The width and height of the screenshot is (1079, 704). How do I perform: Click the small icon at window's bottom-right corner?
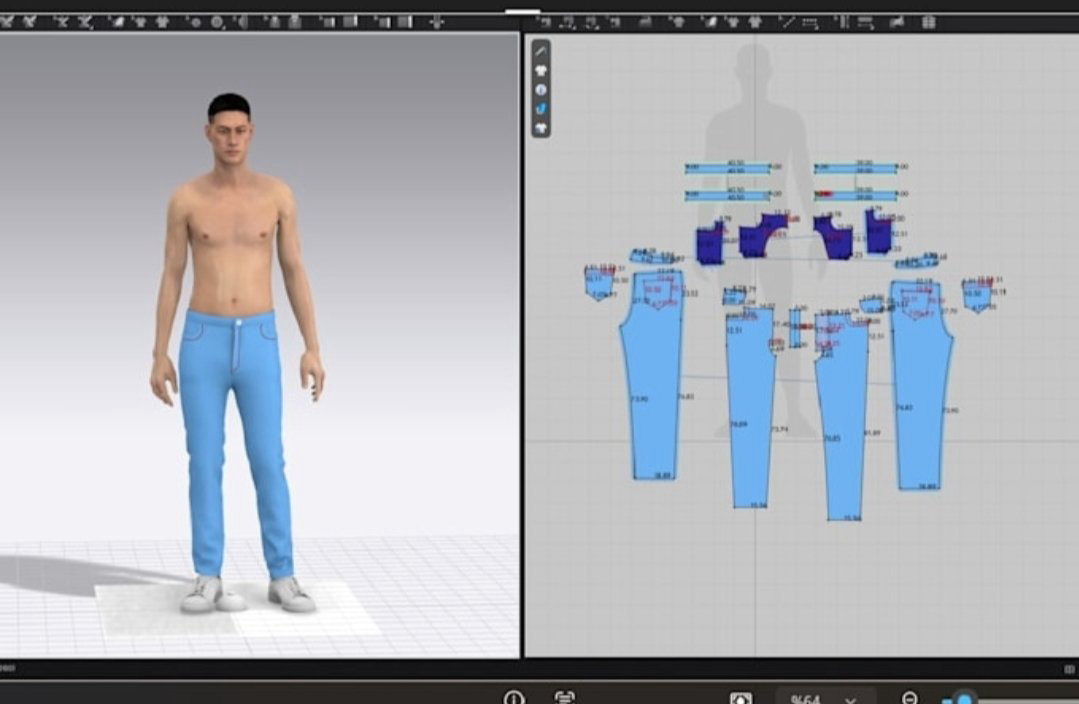[1069, 668]
